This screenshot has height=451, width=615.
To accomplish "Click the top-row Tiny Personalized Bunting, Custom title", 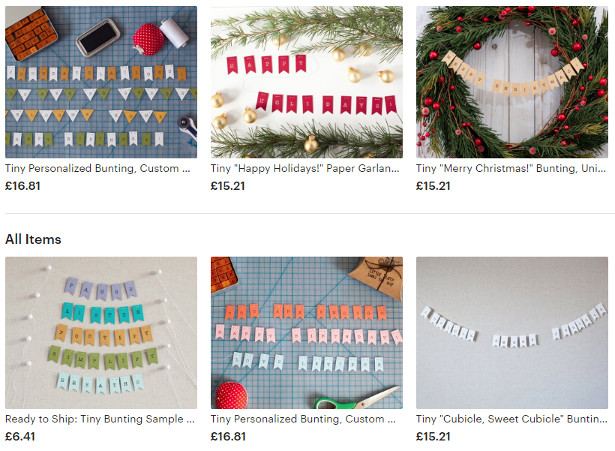I will (x=98, y=169).
